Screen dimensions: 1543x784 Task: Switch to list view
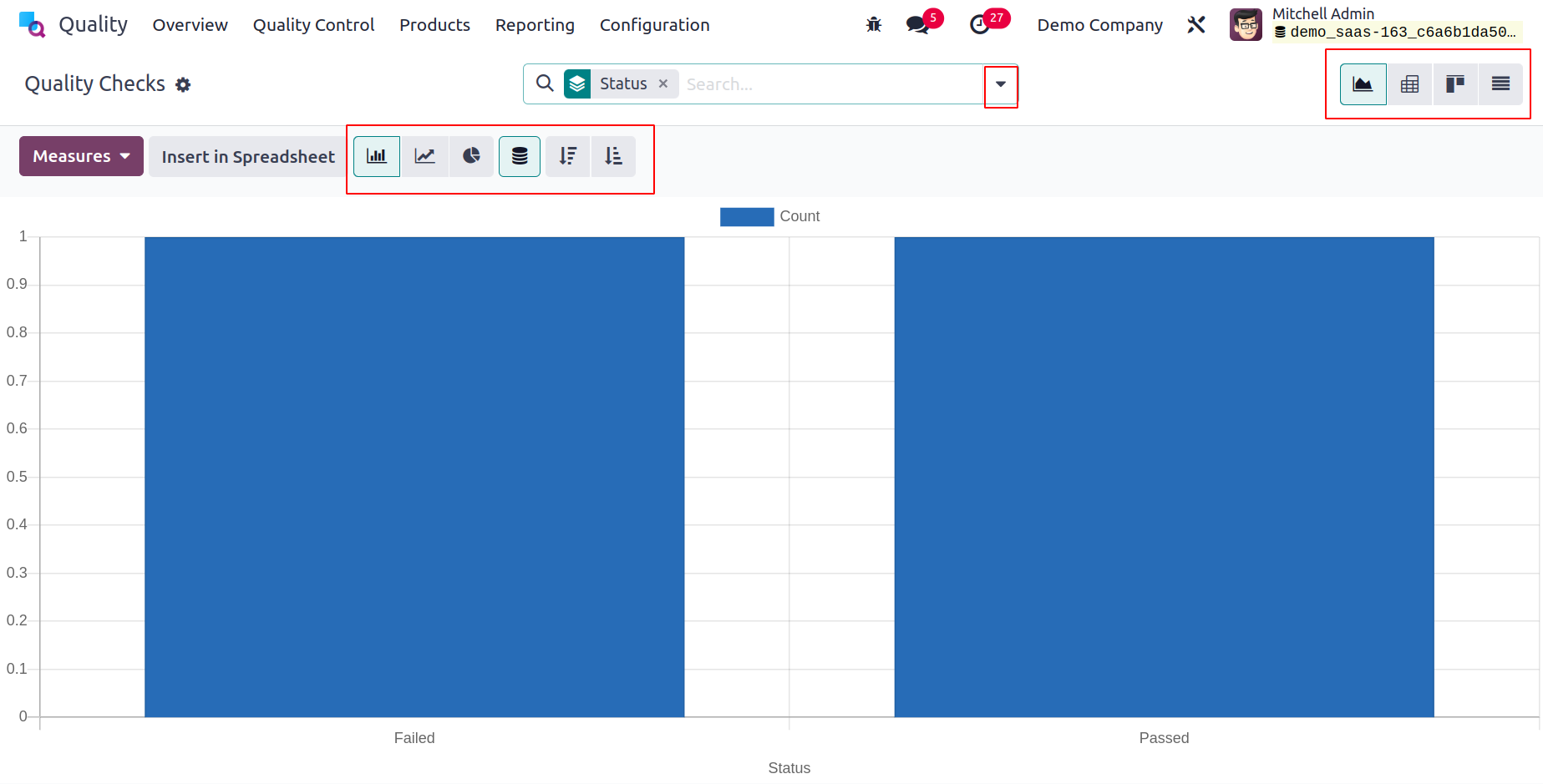pos(1500,83)
